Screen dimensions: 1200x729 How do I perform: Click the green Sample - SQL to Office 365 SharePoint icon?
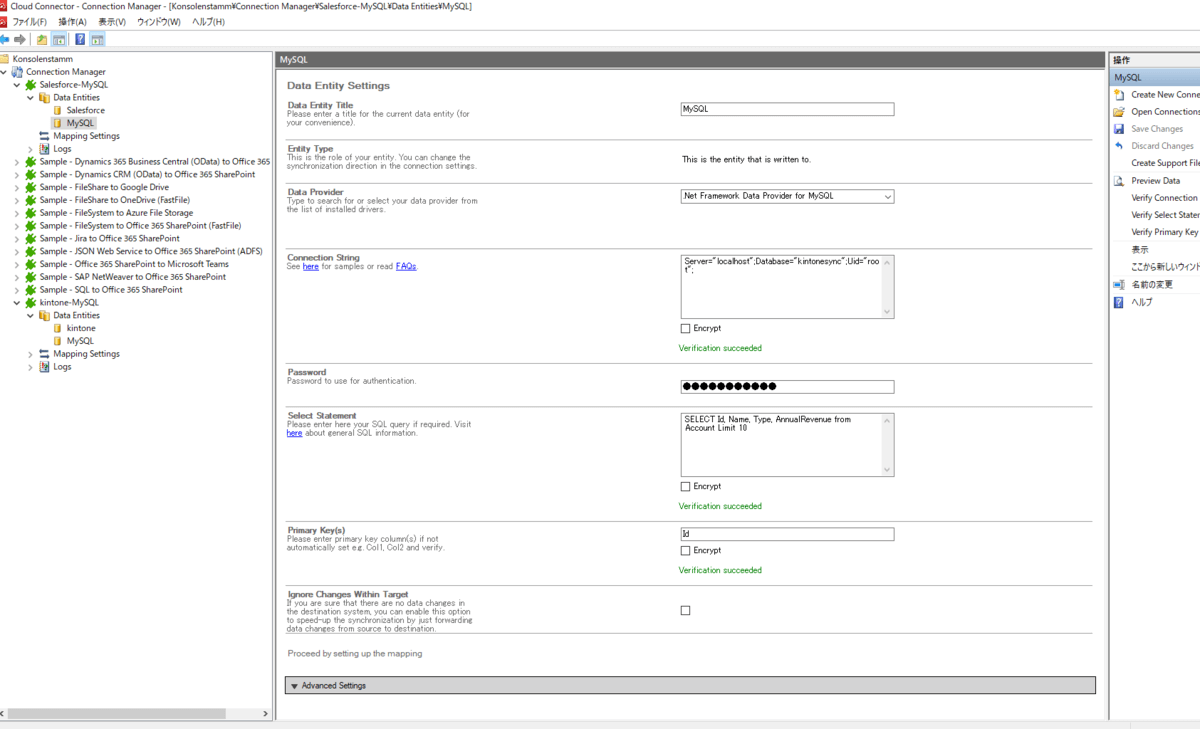31,290
